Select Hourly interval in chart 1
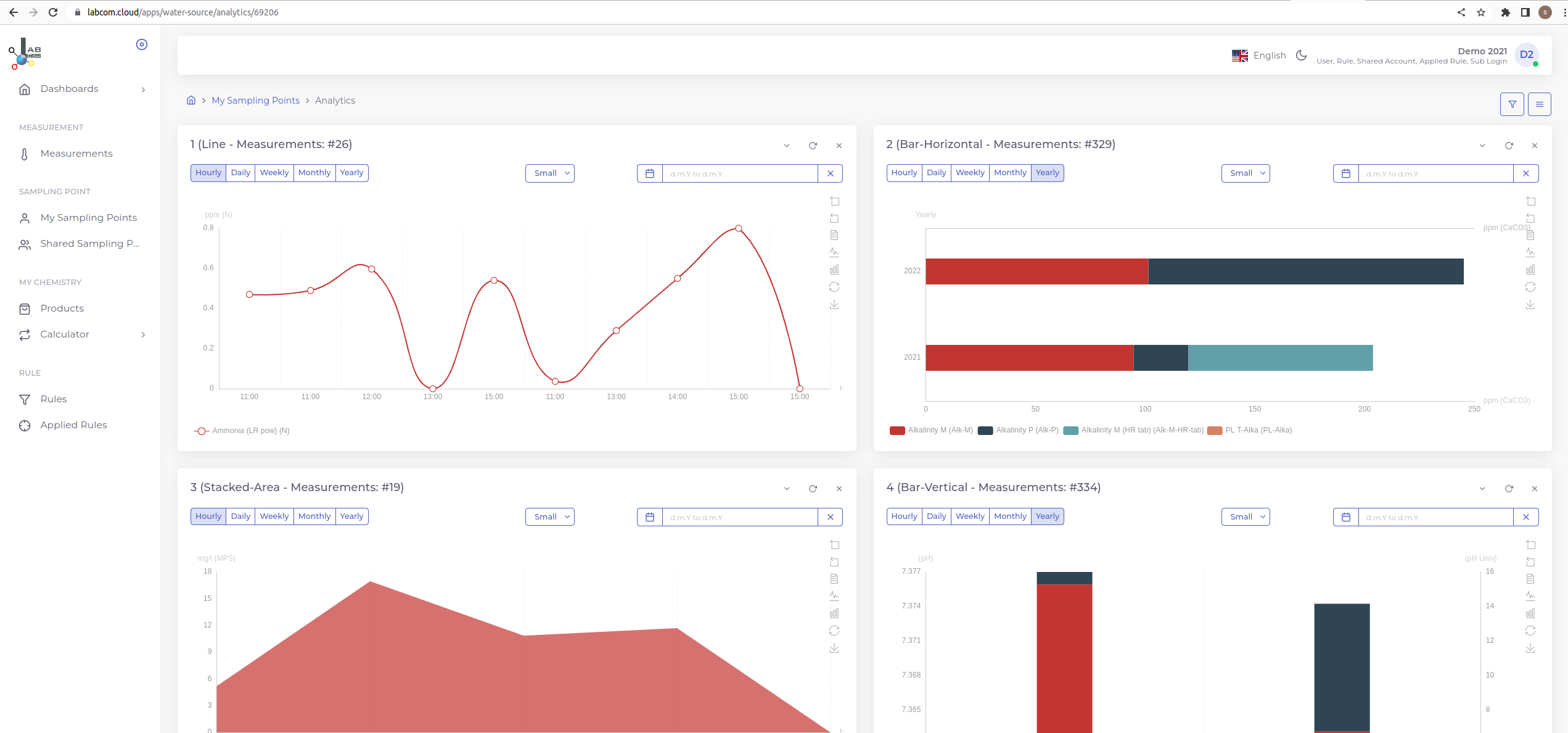The height and width of the screenshot is (733, 1568). pos(208,173)
